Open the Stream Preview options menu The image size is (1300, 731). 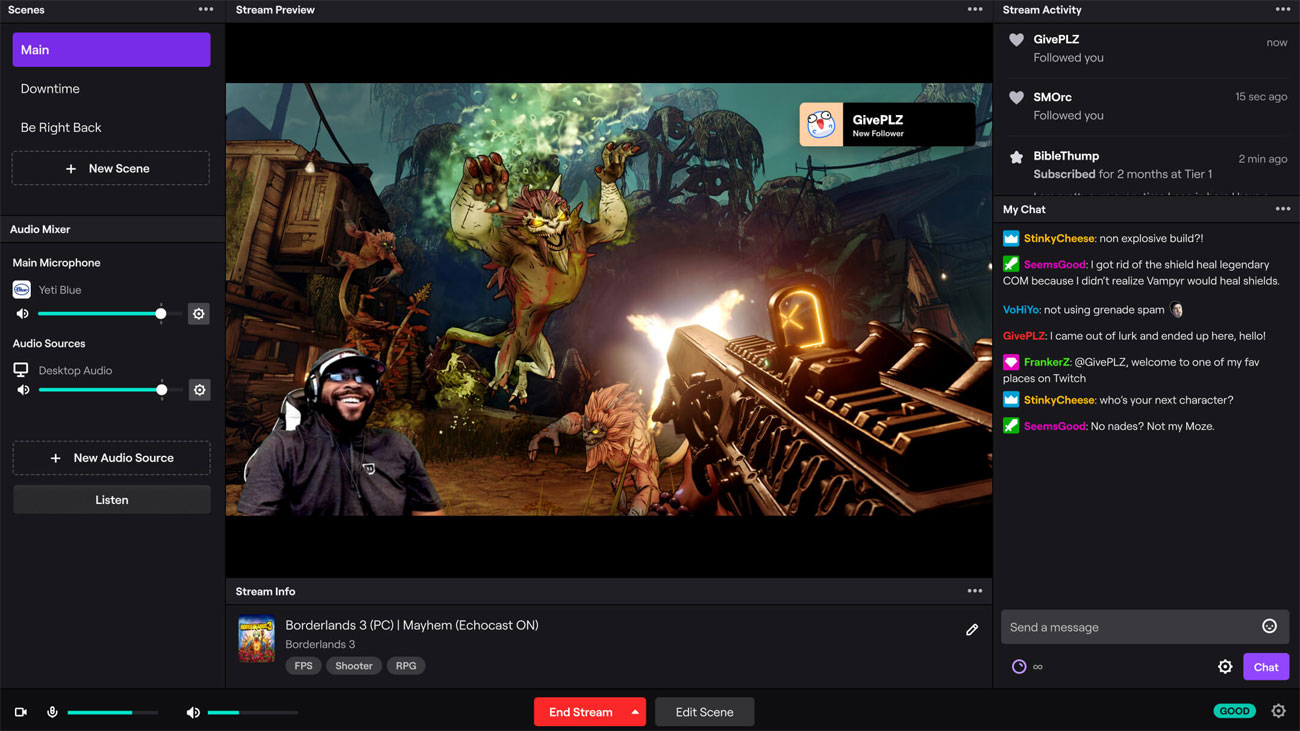click(974, 10)
